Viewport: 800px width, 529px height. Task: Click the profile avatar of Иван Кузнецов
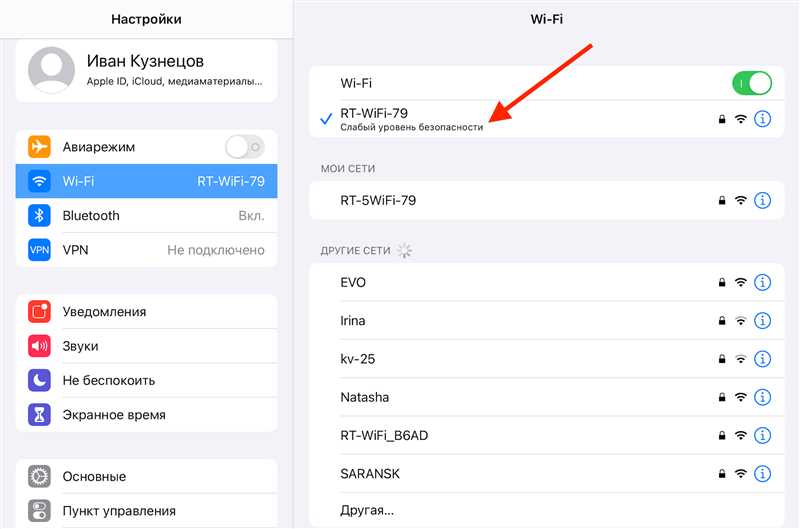pos(52,70)
